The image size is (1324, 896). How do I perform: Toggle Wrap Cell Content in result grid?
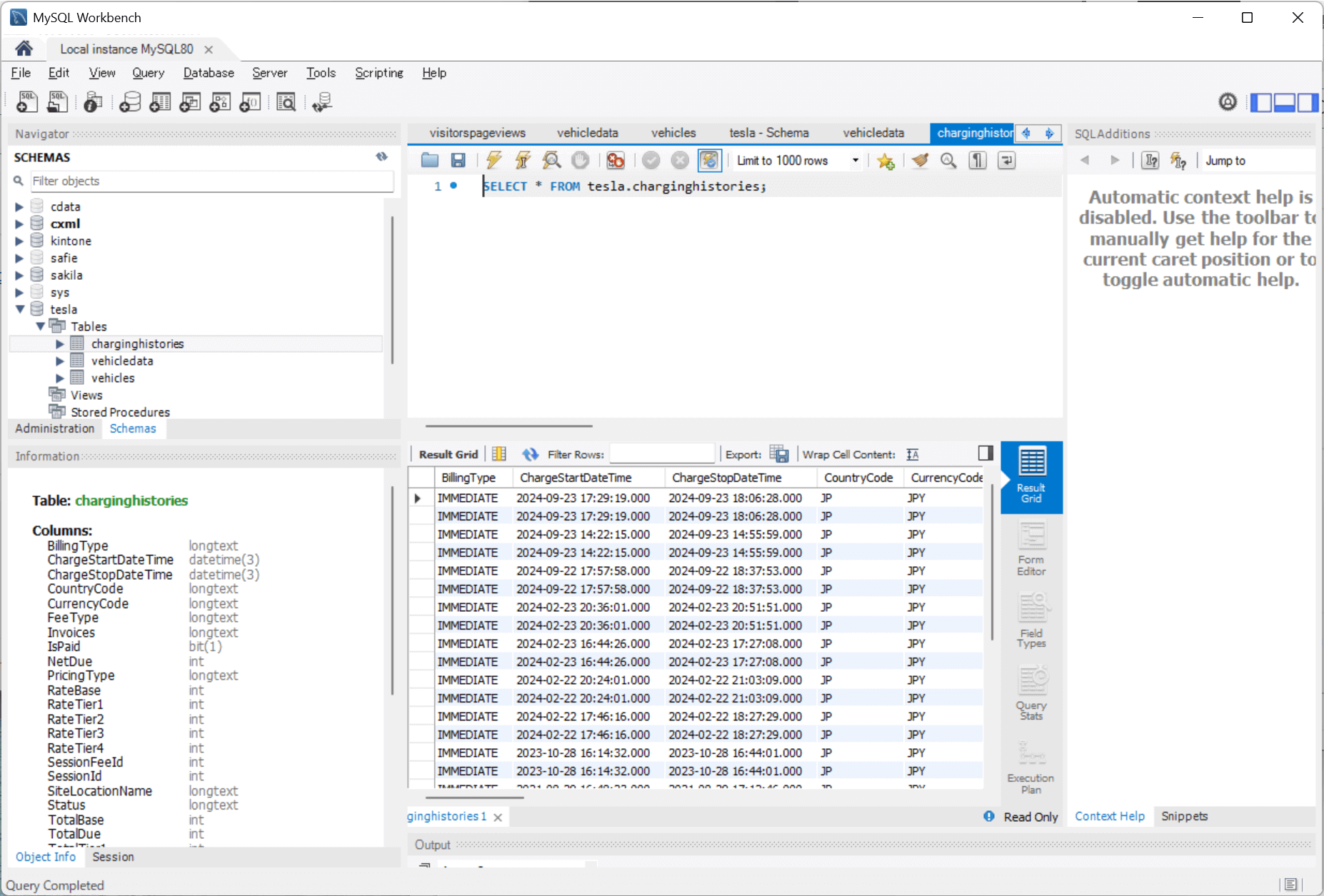pyautogui.click(x=913, y=454)
